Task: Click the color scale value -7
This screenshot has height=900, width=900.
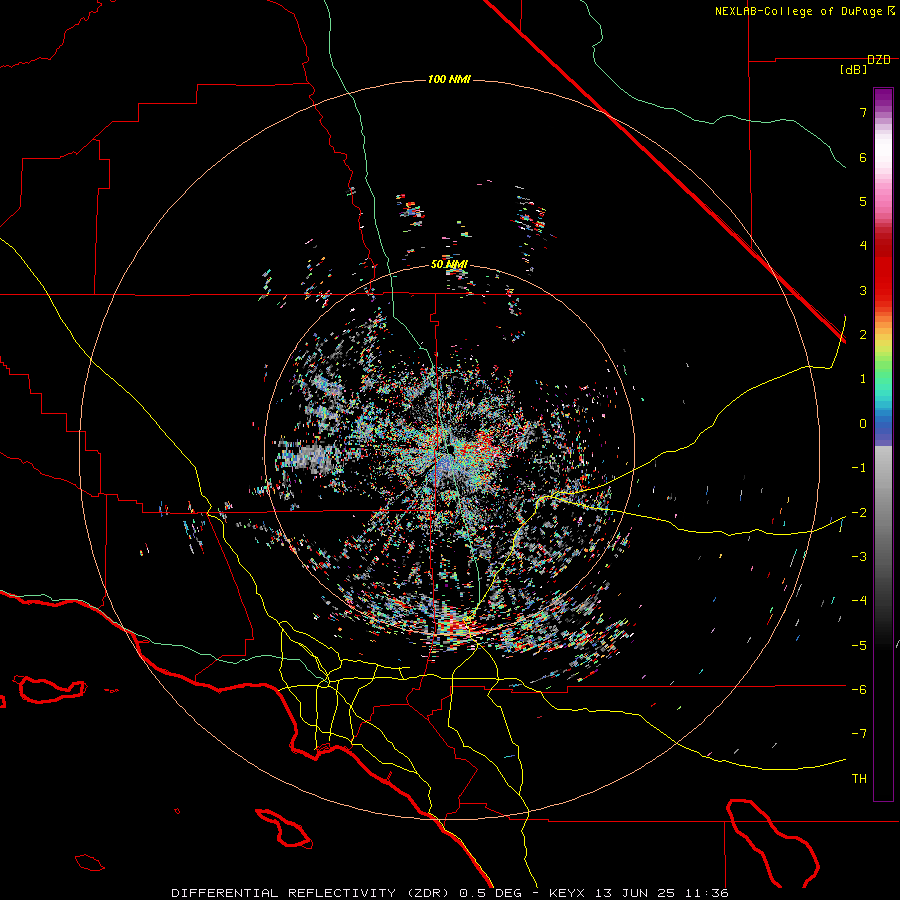Action: 859,734
